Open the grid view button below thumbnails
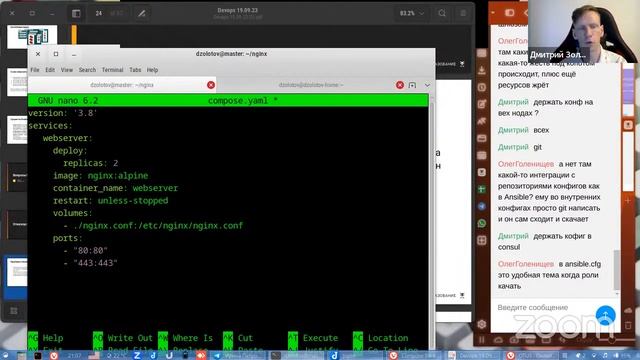The image size is (640, 360). click(14, 311)
